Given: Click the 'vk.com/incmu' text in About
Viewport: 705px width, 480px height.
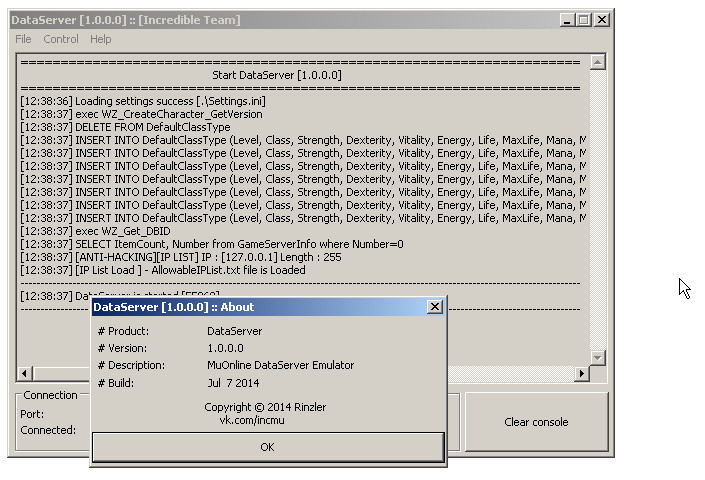Looking at the screenshot, I should pyautogui.click(x=252, y=420).
